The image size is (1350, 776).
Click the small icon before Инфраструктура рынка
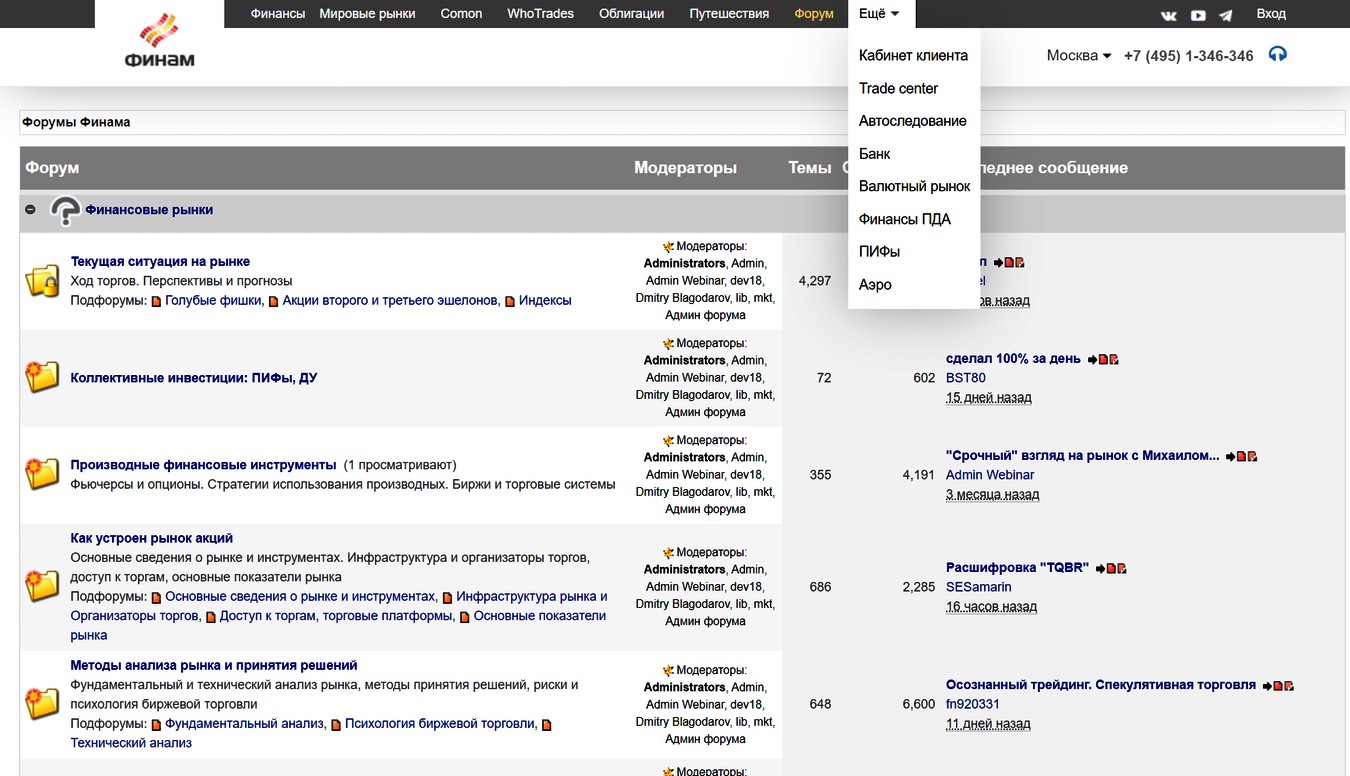(x=448, y=597)
